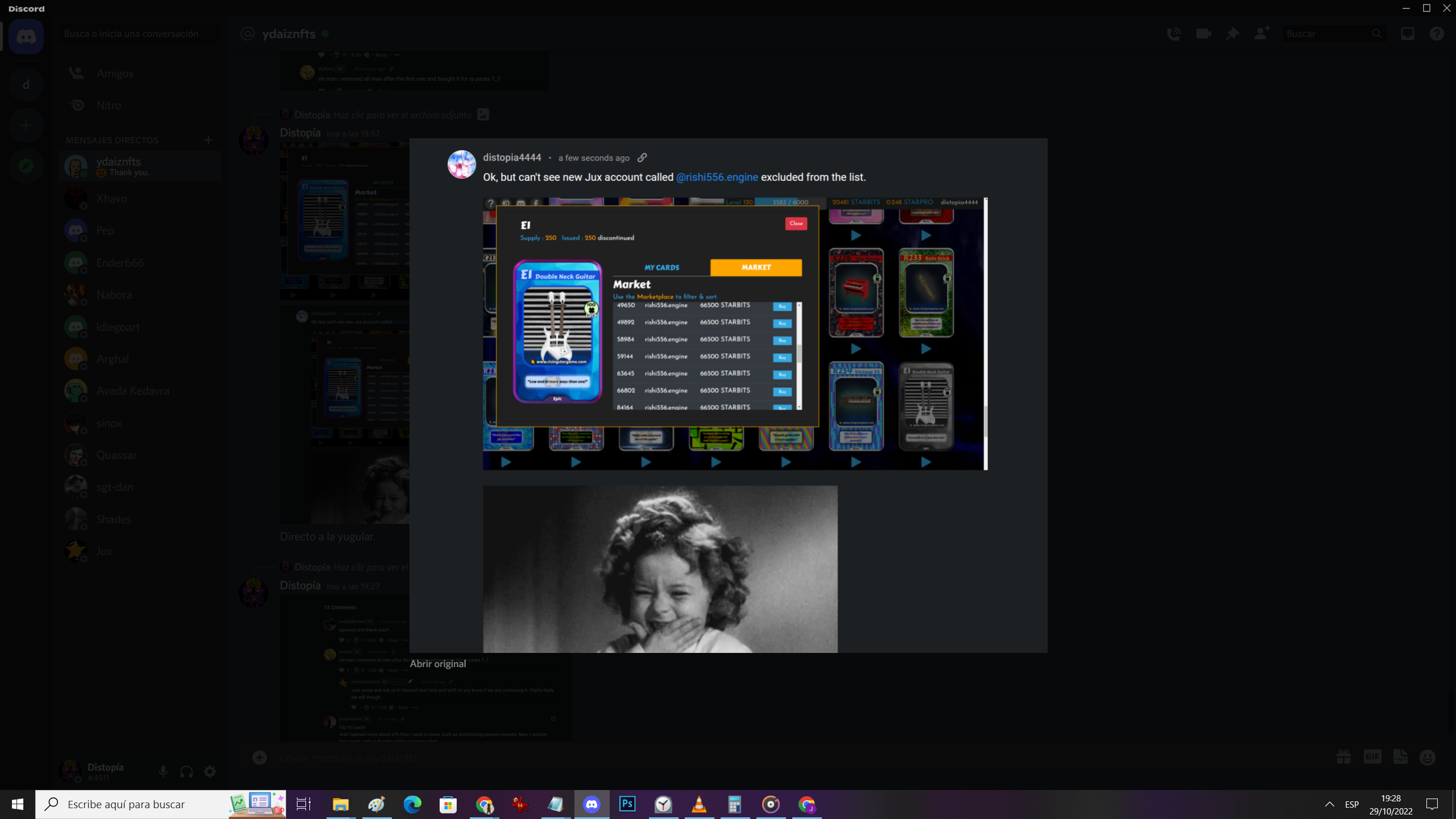This screenshot has height=819, width=1456.
Task: Open Discord help icon
Action: [x=1437, y=34]
